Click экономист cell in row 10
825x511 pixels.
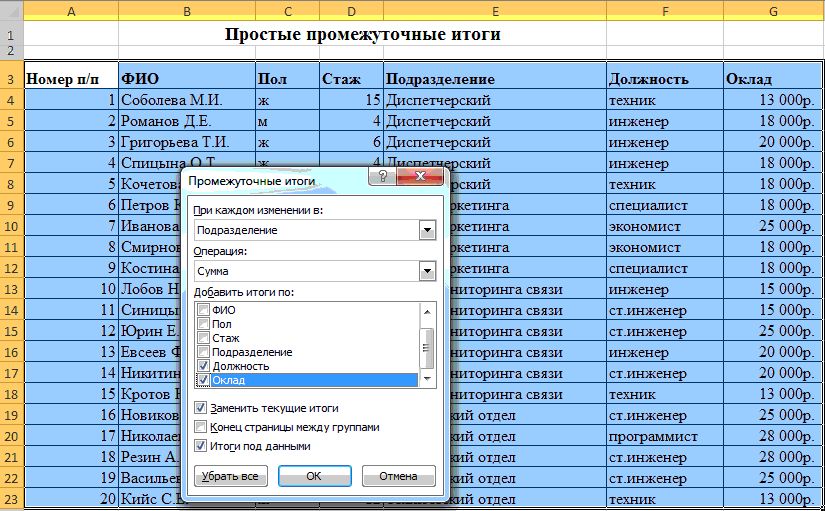(665, 226)
